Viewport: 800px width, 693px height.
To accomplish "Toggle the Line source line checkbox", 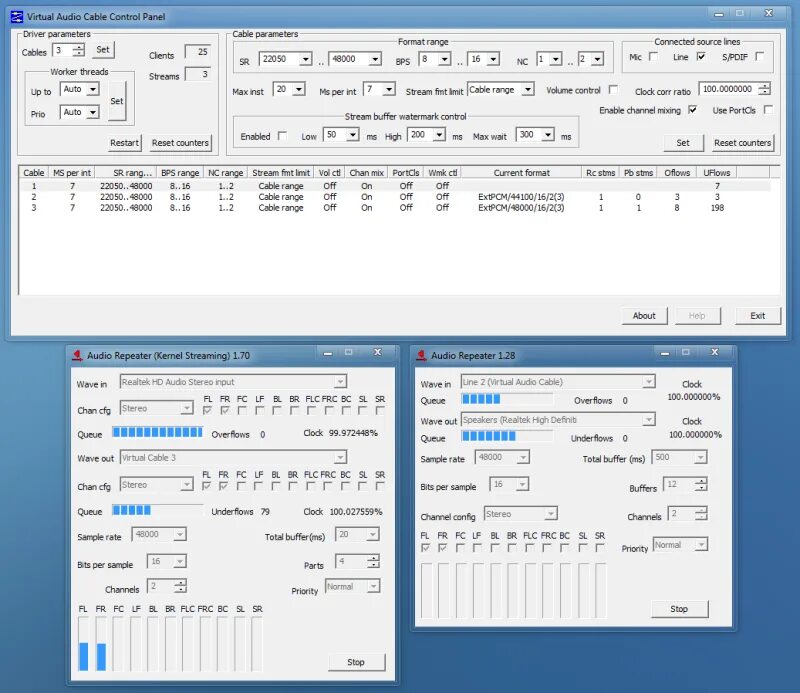I will click(701, 57).
